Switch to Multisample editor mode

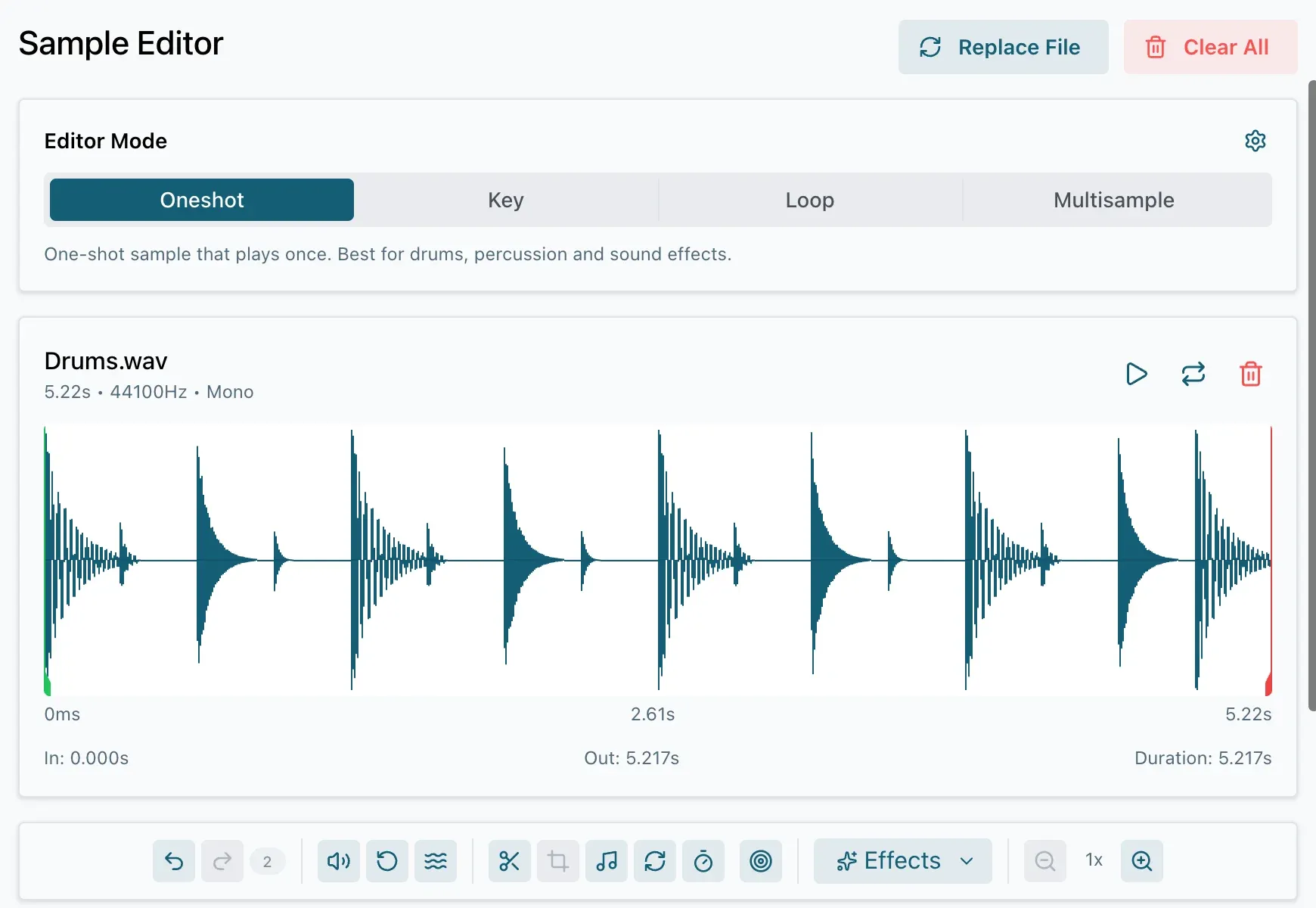point(1114,200)
